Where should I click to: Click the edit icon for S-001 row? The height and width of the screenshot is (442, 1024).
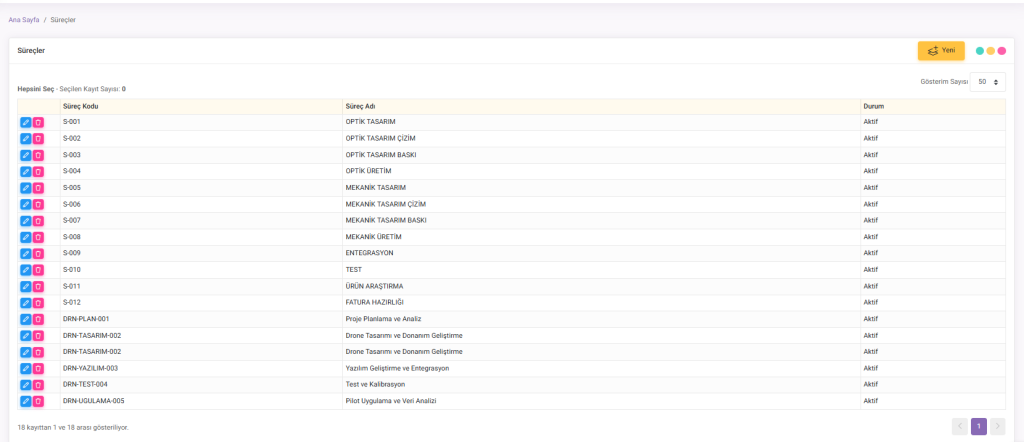point(26,122)
